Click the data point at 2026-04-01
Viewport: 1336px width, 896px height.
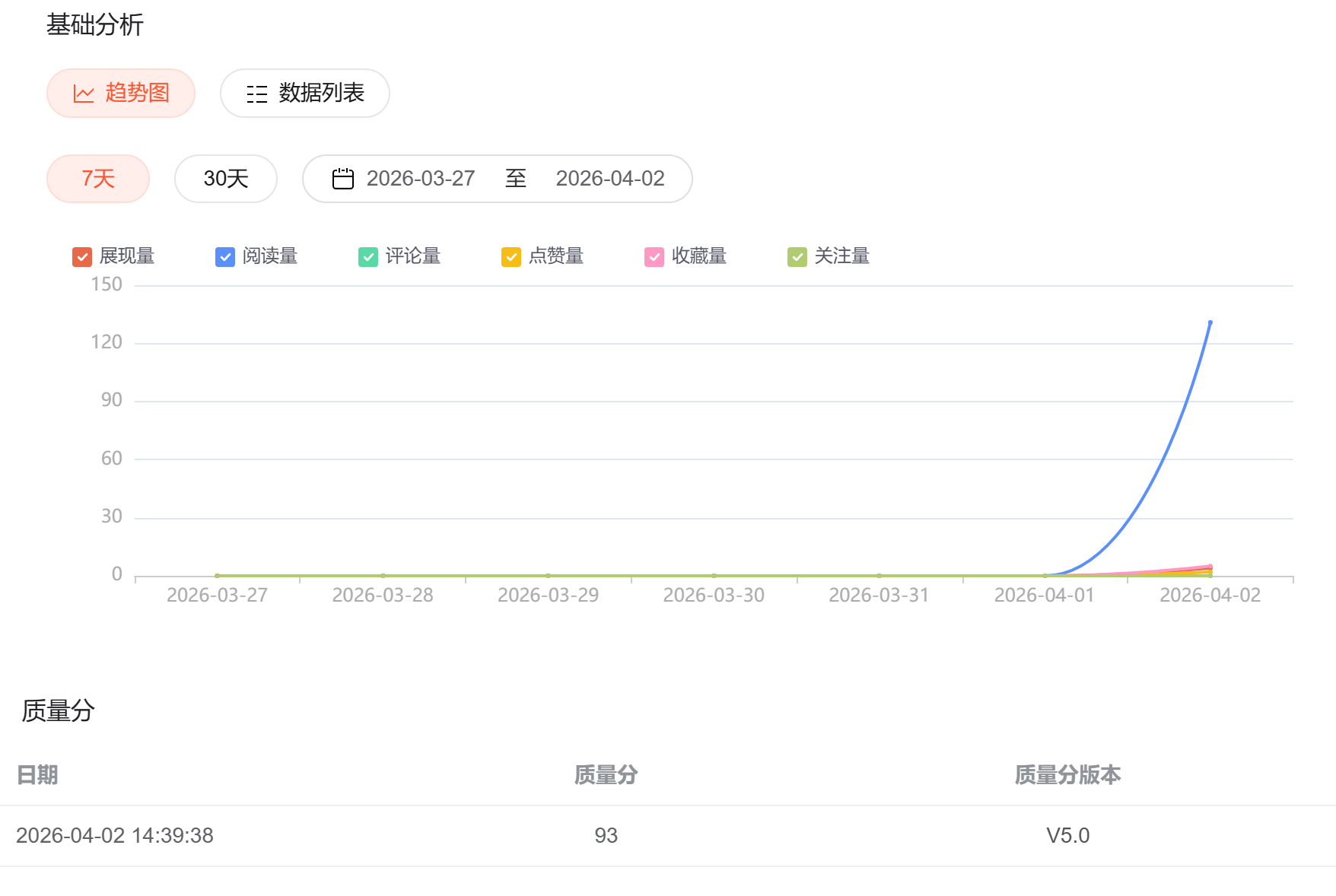[x=1045, y=575]
